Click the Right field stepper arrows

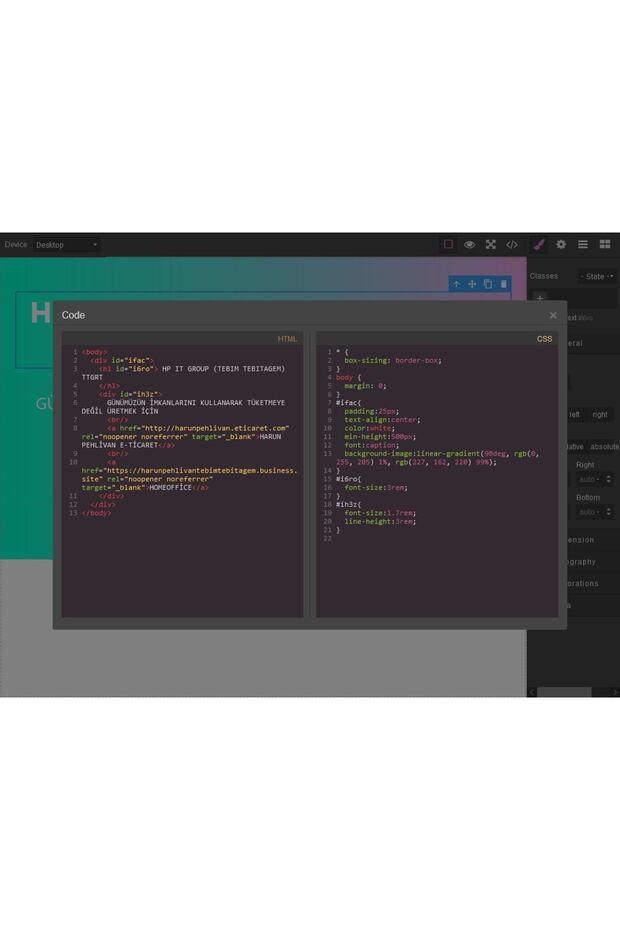click(609, 479)
